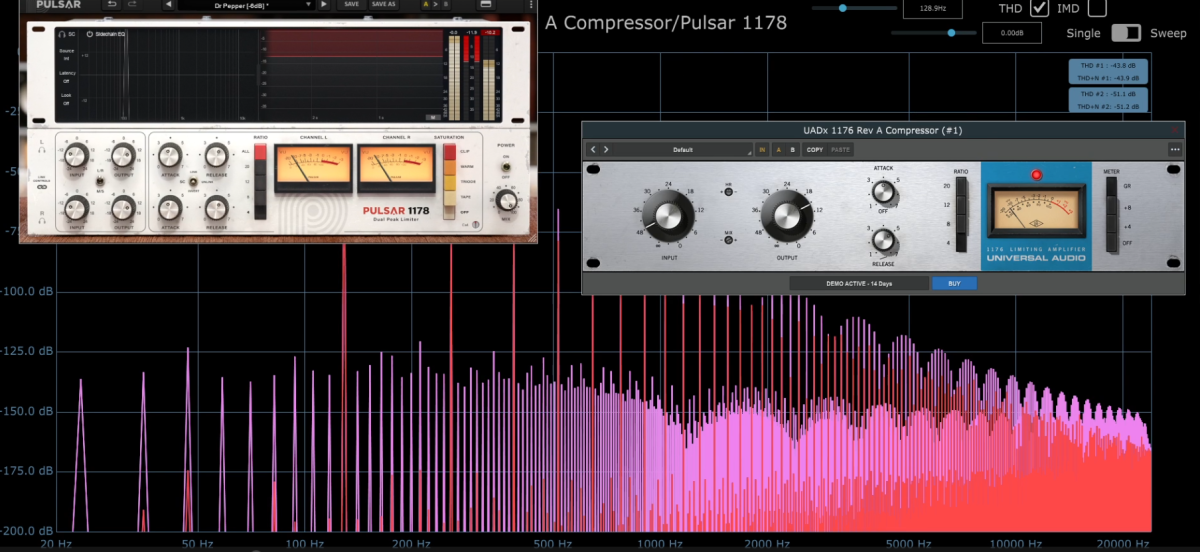Screen dimensions: 1200x552
Task: Toggle Sidechain EQ power
Action: (x=89, y=34)
